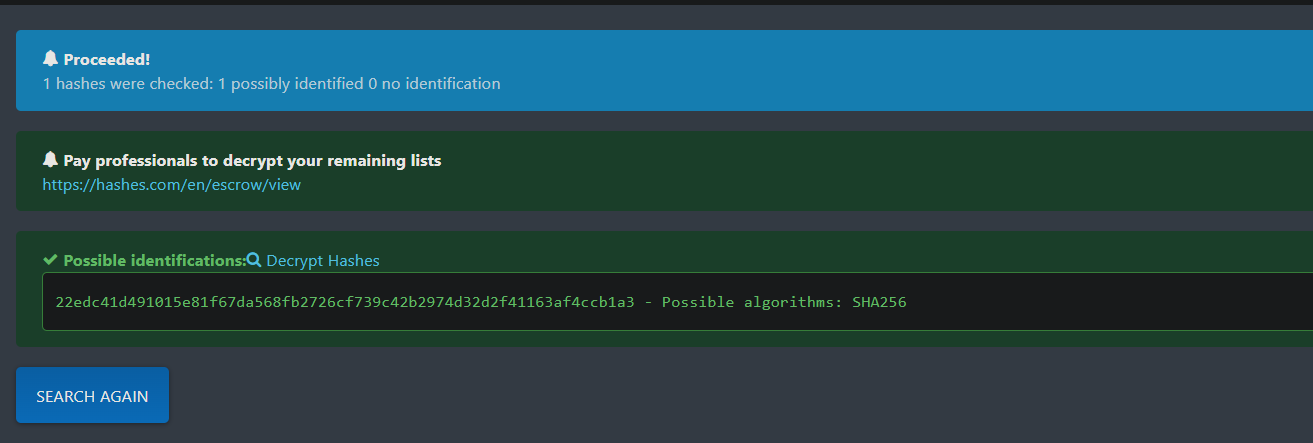Click the hash string starting with 22edc41d

tap(345, 302)
